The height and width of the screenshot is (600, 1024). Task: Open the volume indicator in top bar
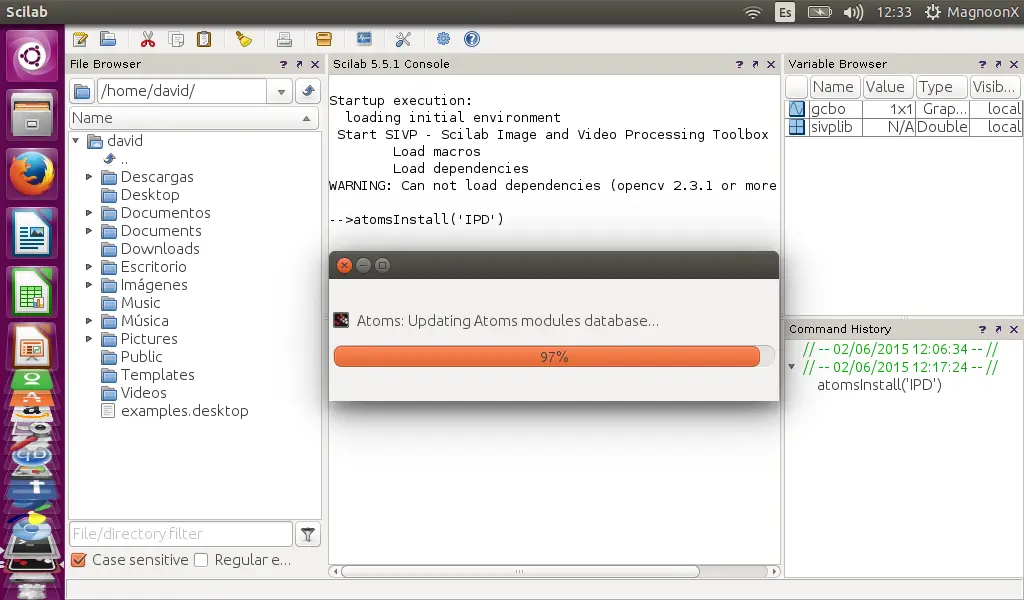(853, 12)
